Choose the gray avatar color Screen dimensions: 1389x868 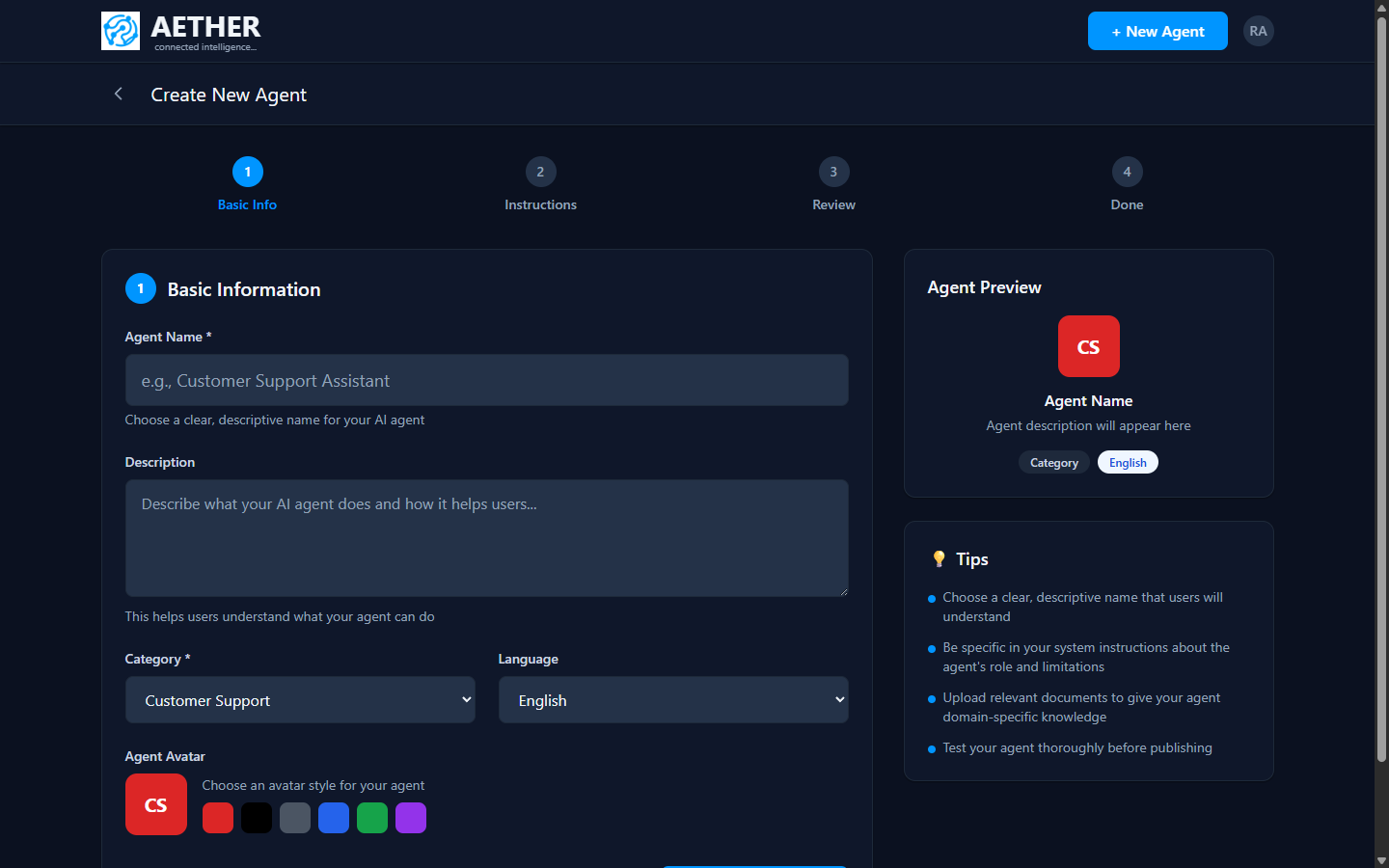pos(295,818)
